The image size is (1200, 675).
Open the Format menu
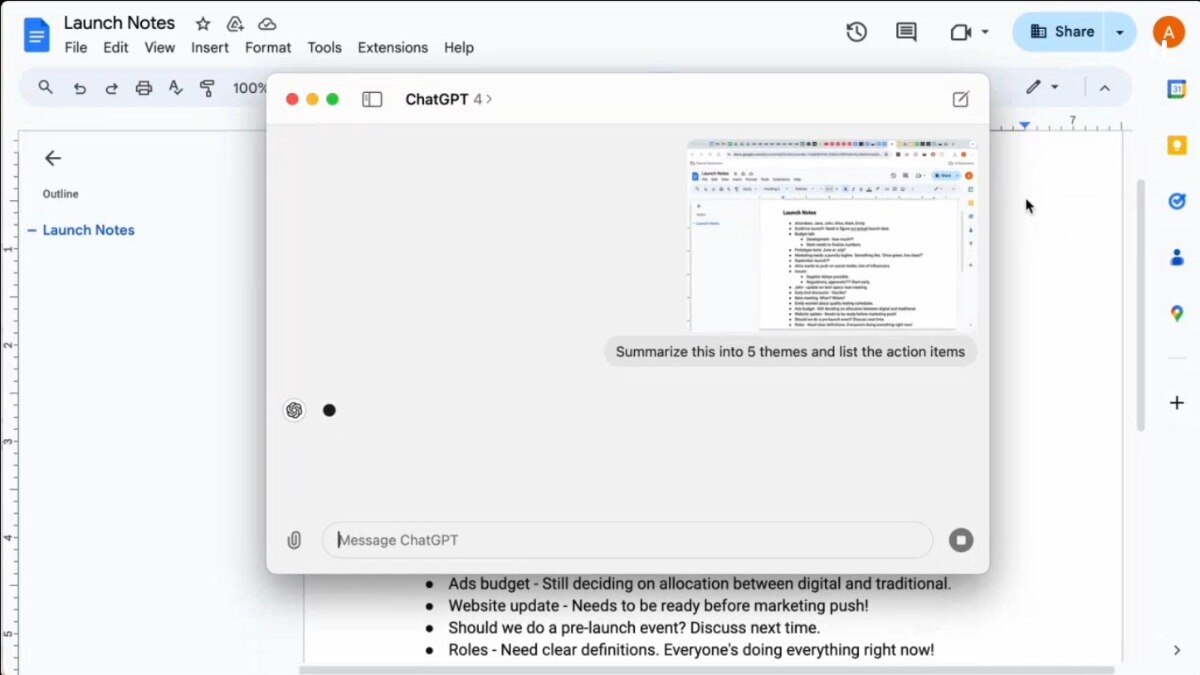tap(268, 47)
